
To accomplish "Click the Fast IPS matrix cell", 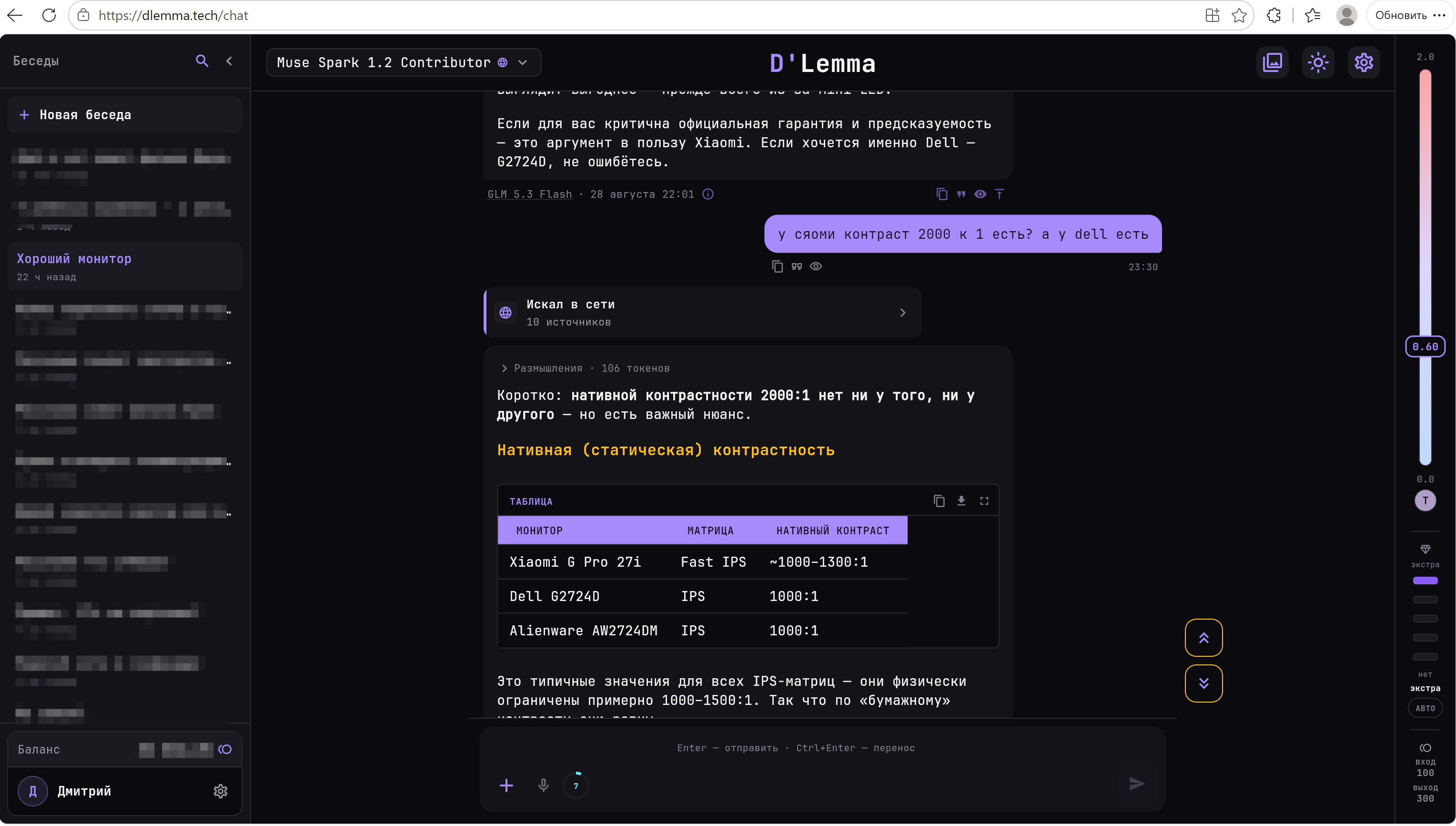I will (713, 562).
